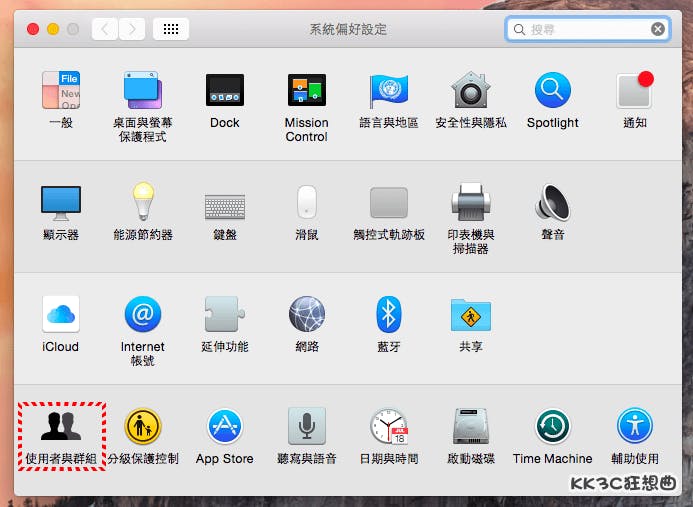
Task: Open 安全性與隱私 preferences
Action: tap(471, 90)
